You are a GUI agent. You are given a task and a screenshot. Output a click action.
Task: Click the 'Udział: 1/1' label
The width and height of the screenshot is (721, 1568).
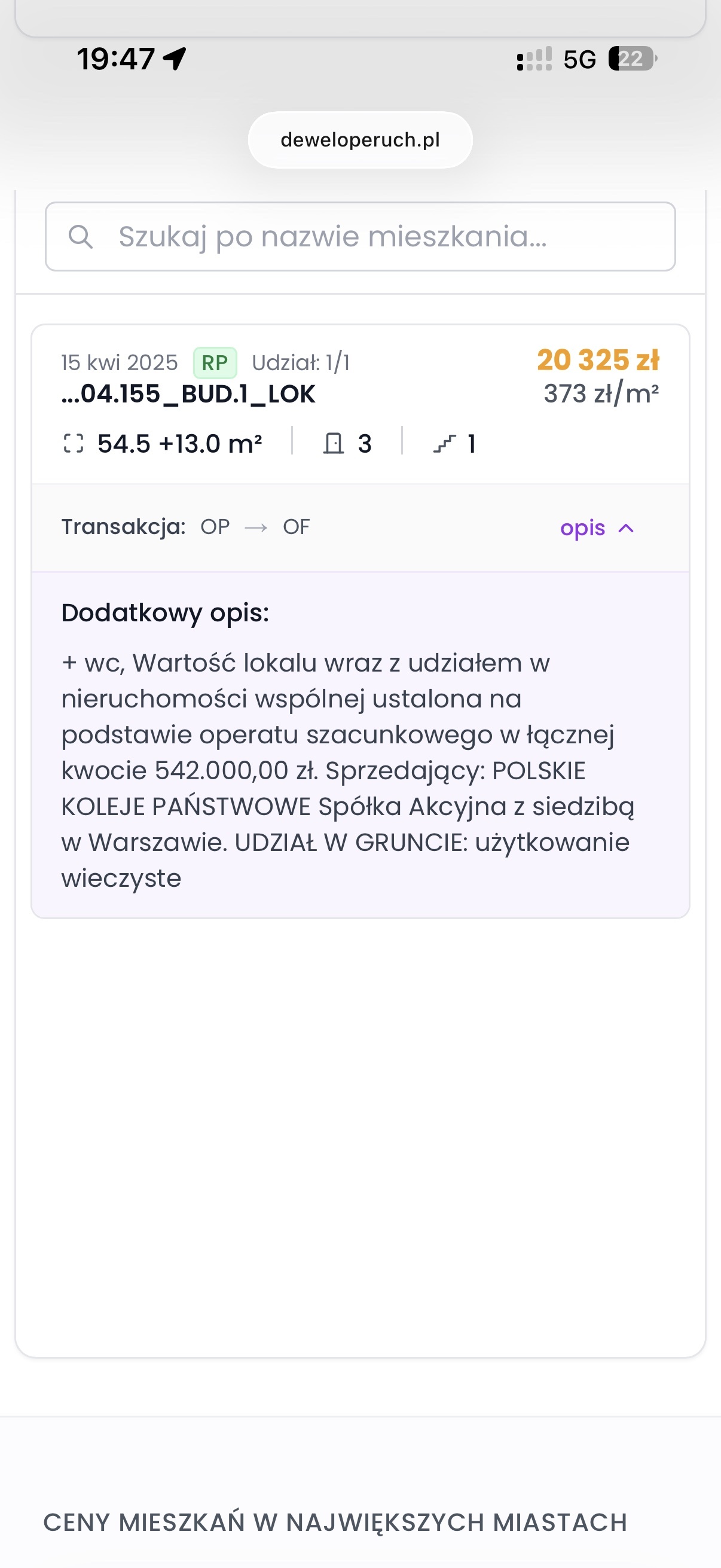(301, 363)
